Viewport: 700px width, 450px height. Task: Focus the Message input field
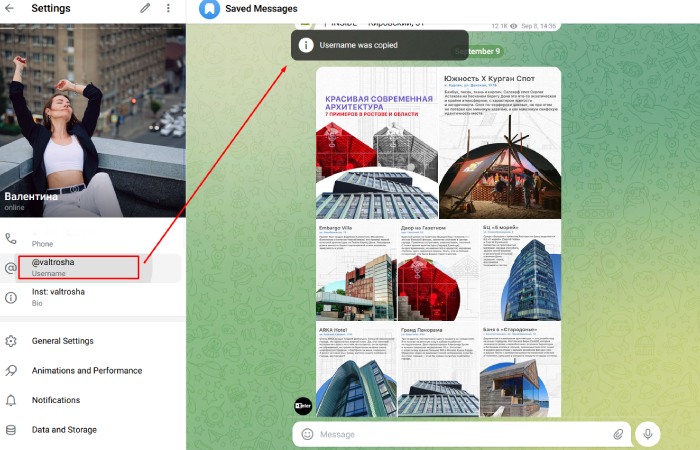(460, 434)
